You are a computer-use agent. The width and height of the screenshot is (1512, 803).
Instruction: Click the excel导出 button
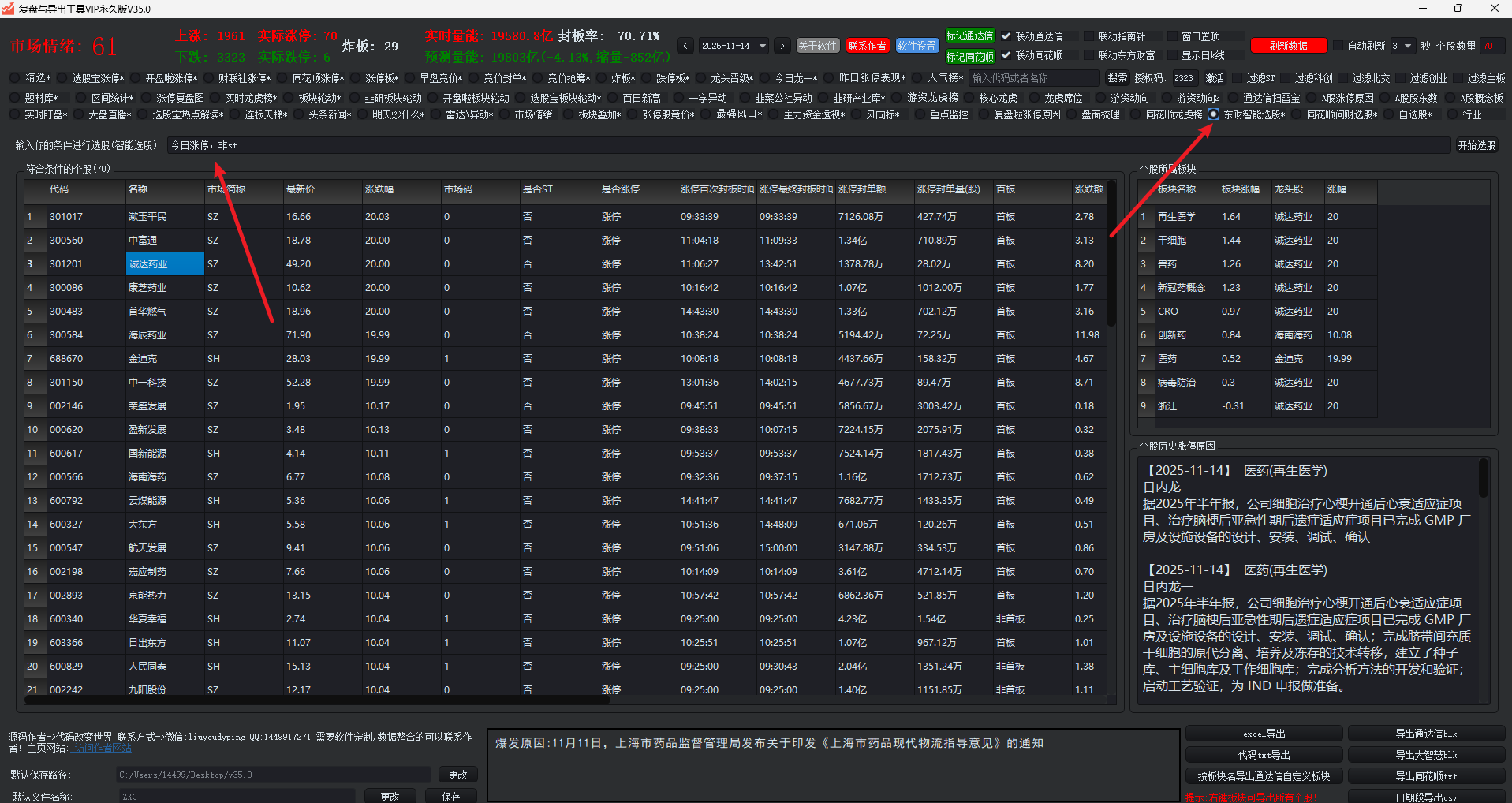1264,734
